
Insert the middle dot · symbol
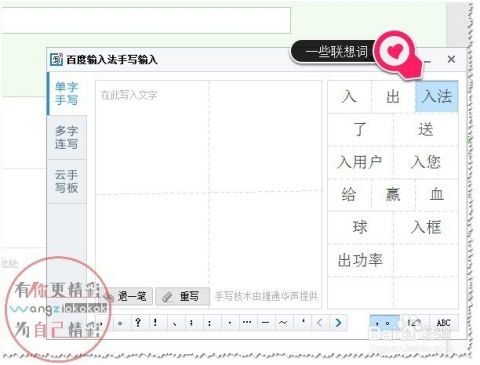(229, 323)
